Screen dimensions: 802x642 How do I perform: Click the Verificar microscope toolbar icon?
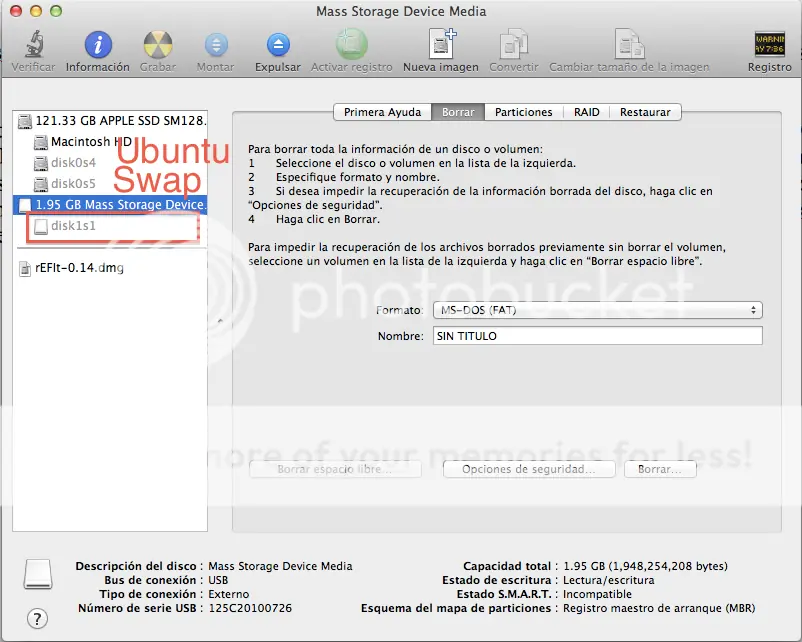click(x=34, y=45)
